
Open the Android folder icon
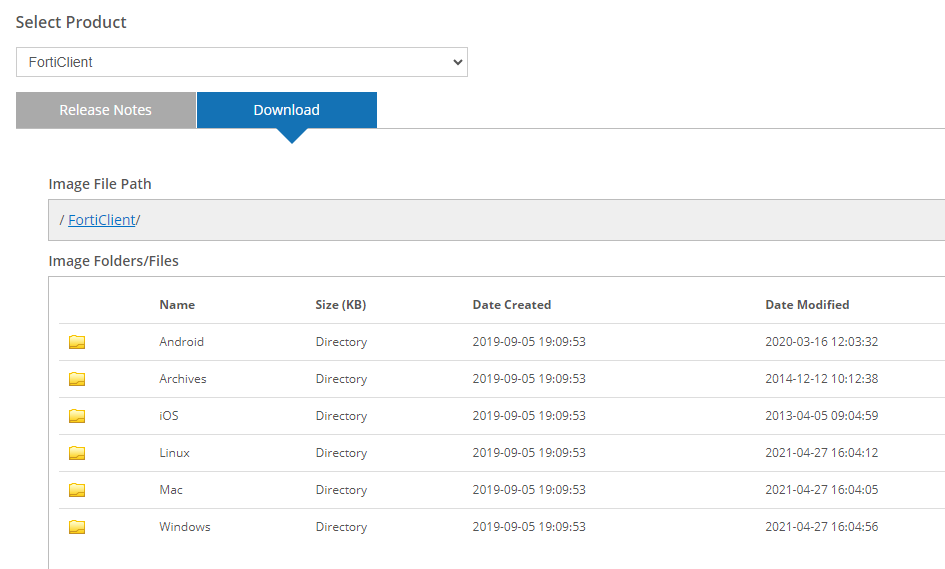click(77, 342)
